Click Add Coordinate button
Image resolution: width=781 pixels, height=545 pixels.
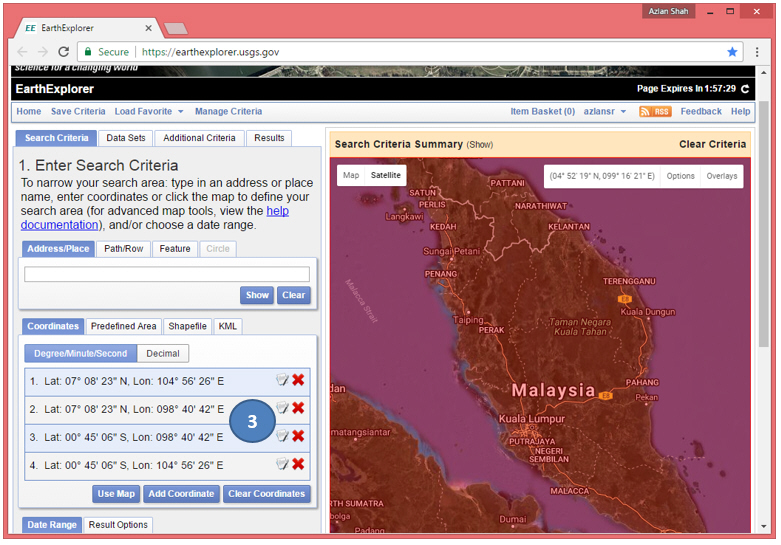coord(181,494)
